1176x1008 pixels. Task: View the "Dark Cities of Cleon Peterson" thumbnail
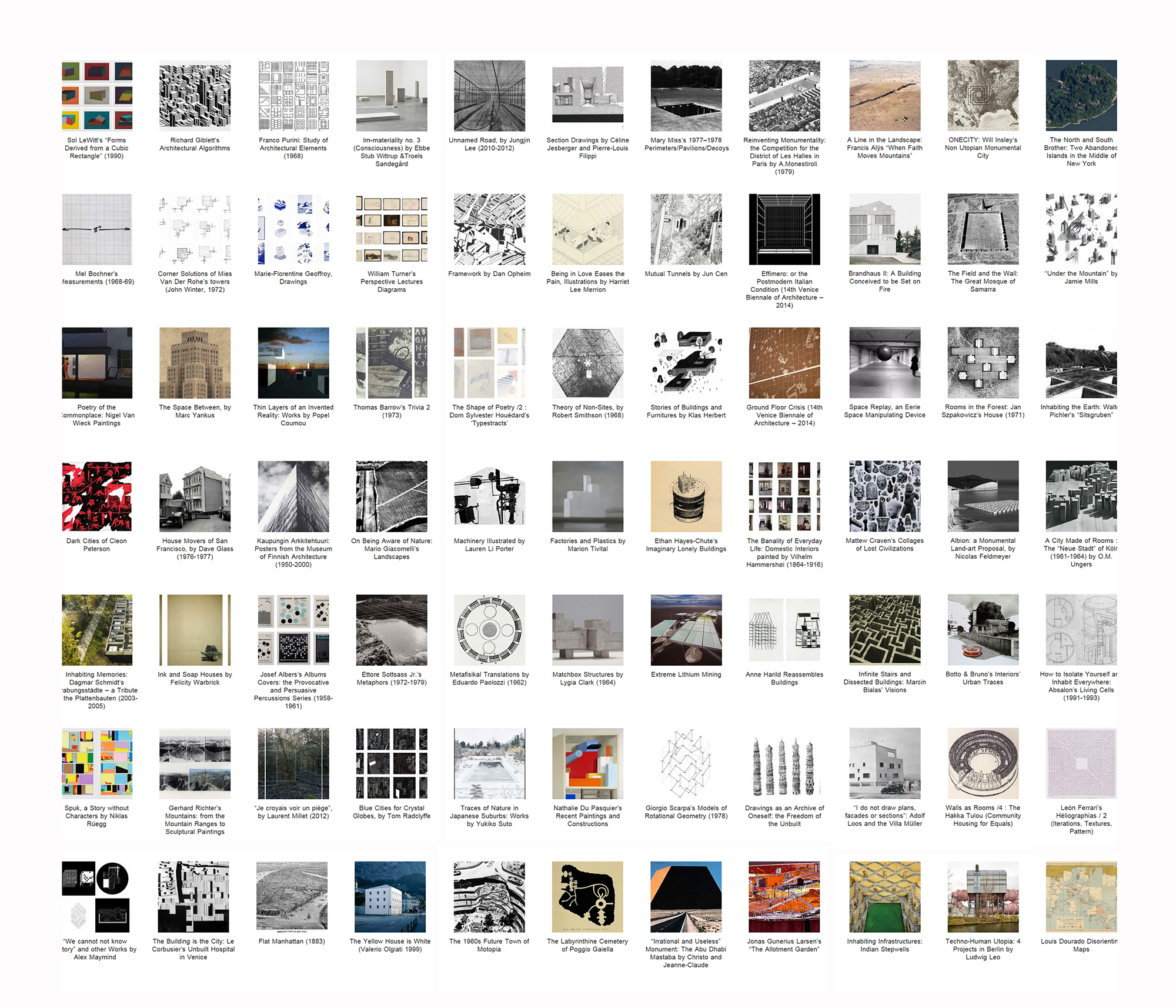(x=97, y=496)
